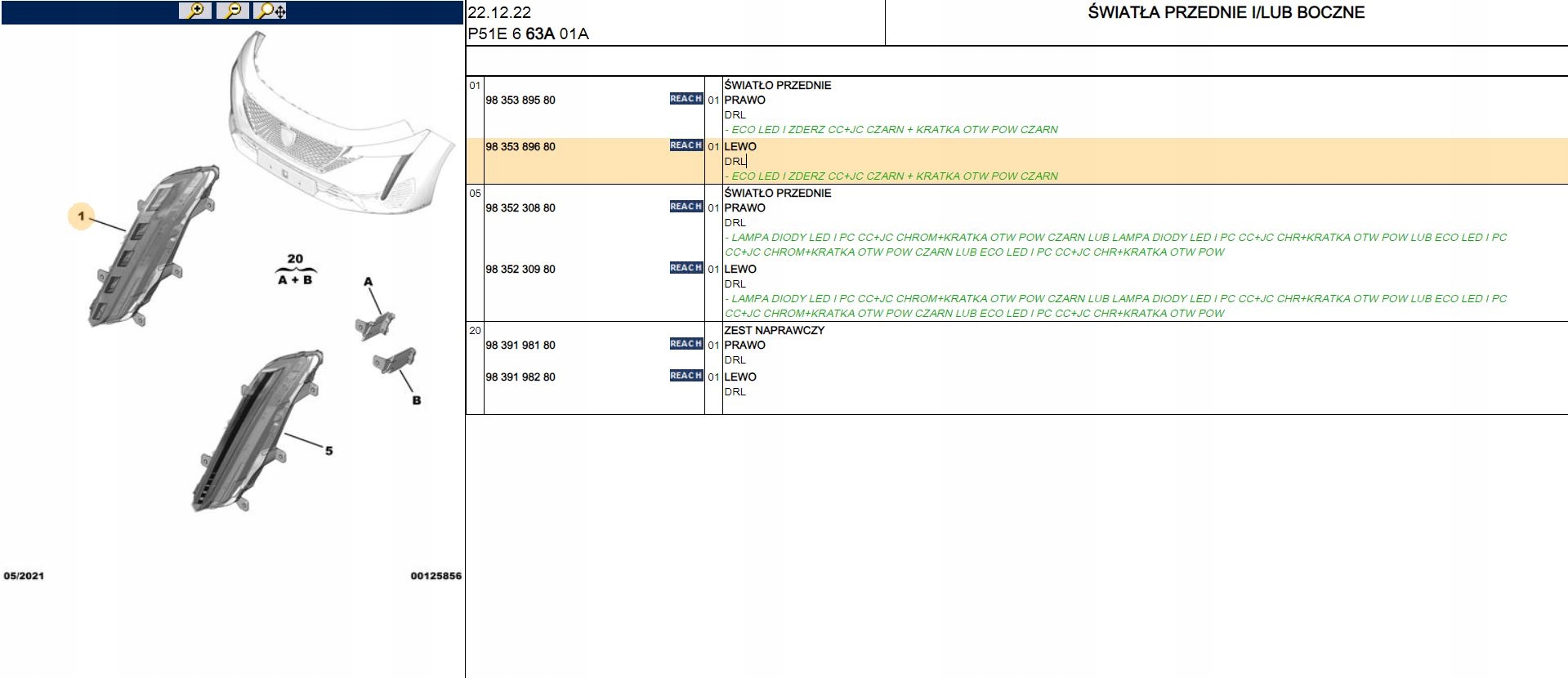Select part number 98 352 308 80
This screenshot has width=1568, height=678.
click(x=520, y=208)
